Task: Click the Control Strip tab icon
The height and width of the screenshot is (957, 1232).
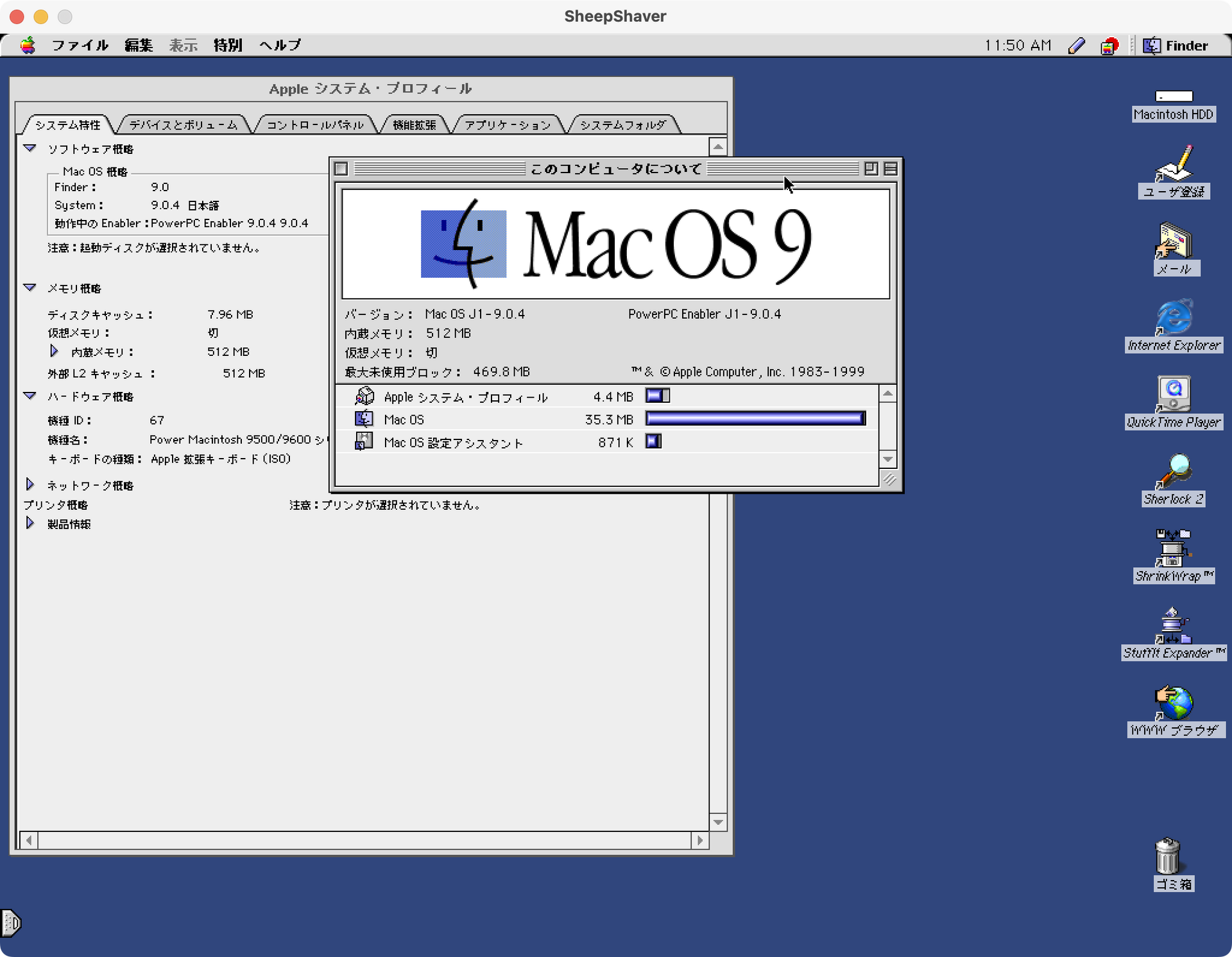Action: [x=11, y=923]
